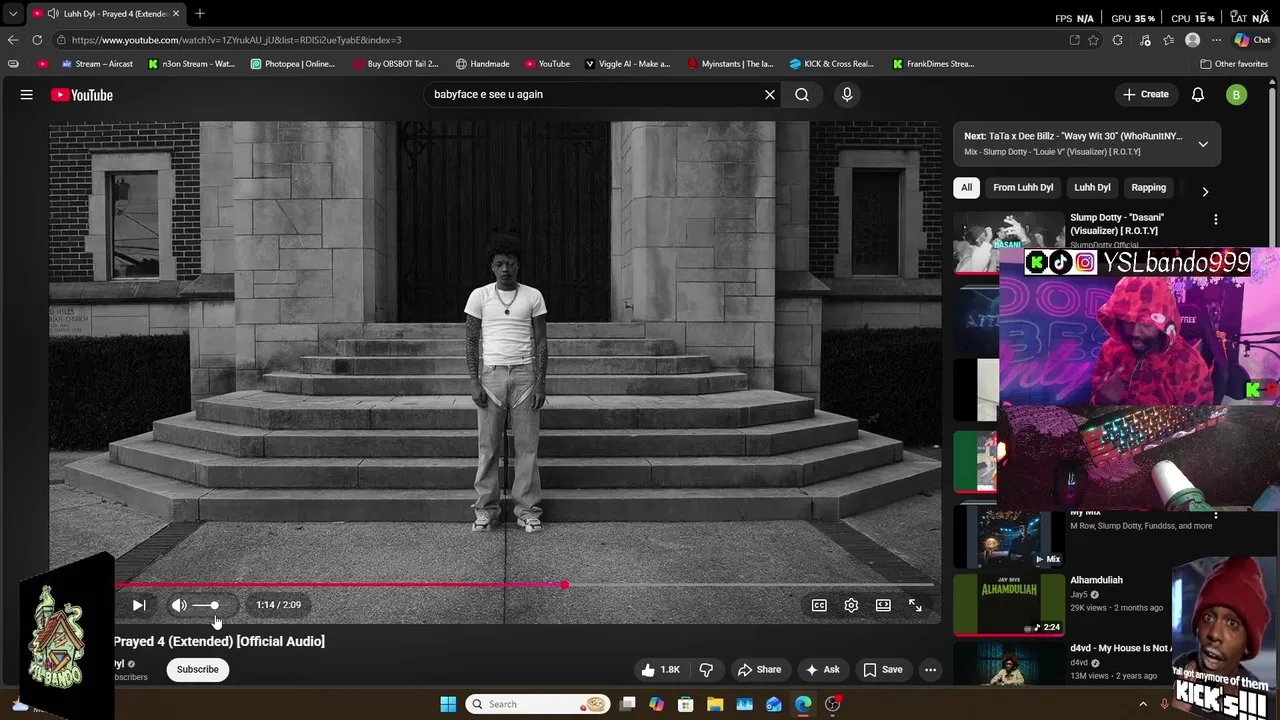Show hidden system tray icons
The width and height of the screenshot is (1280, 720).
1143,704
